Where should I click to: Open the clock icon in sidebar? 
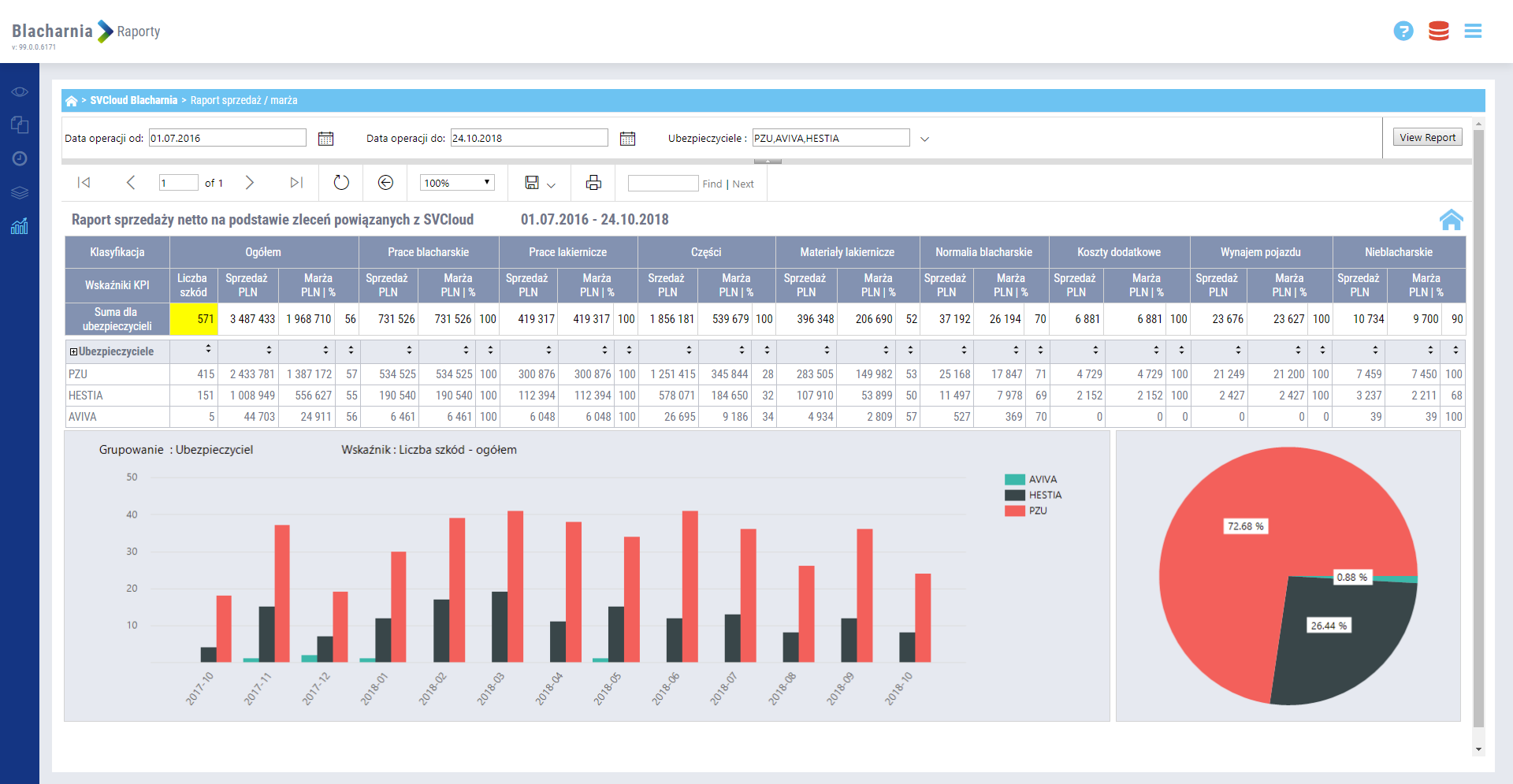(x=20, y=158)
